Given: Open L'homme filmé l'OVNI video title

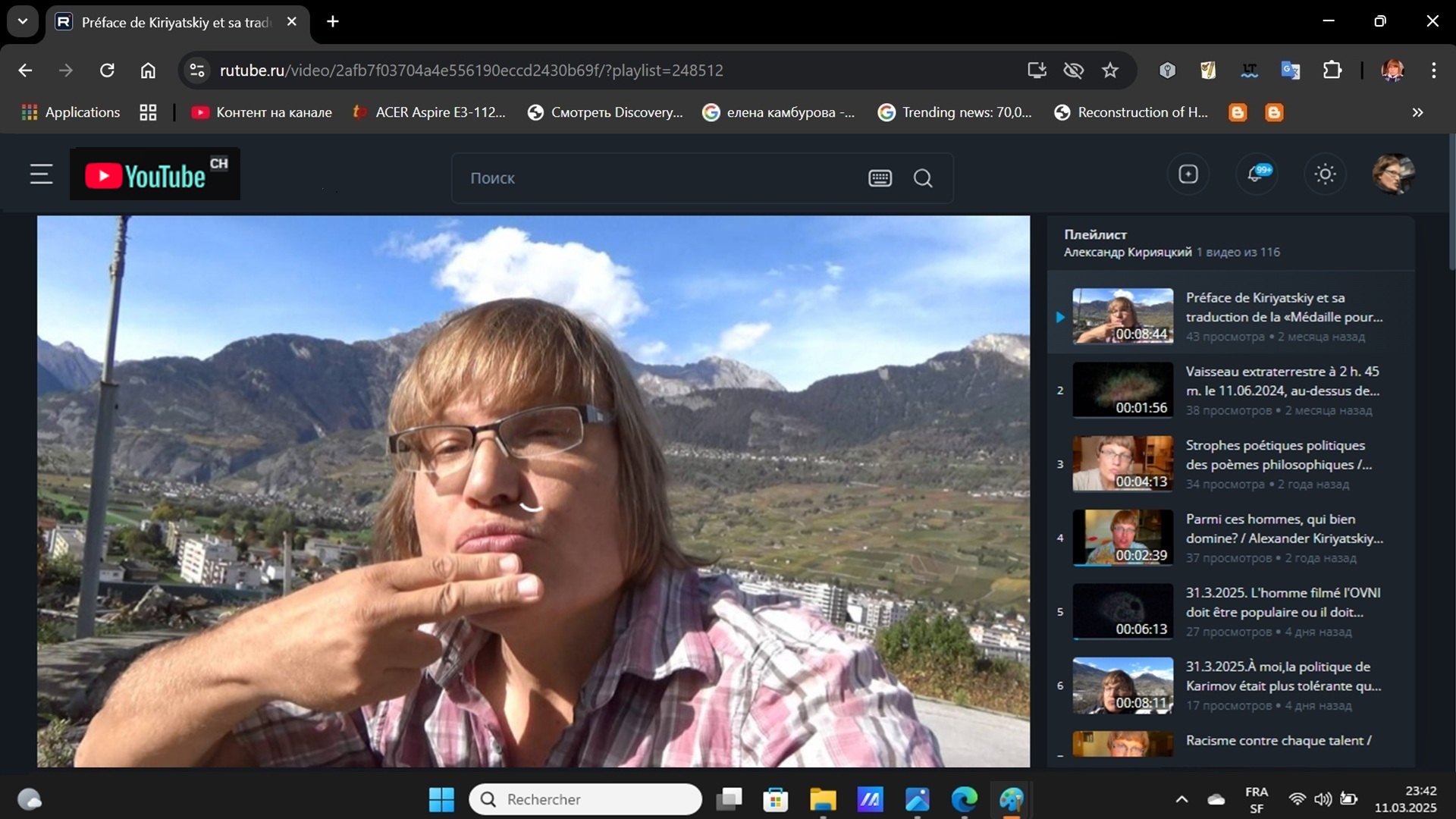Looking at the screenshot, I should tap(1283, 602).
